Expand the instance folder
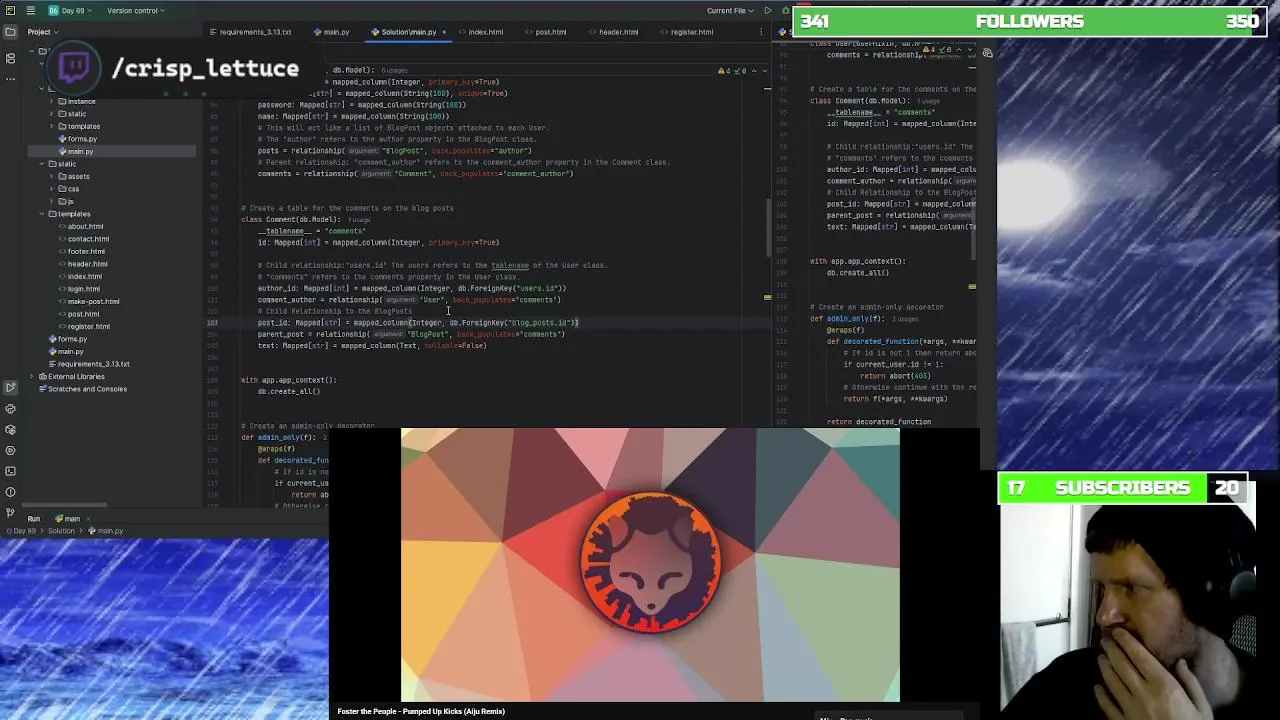This screenshot has width=1280, height=720. pos(53,101)
